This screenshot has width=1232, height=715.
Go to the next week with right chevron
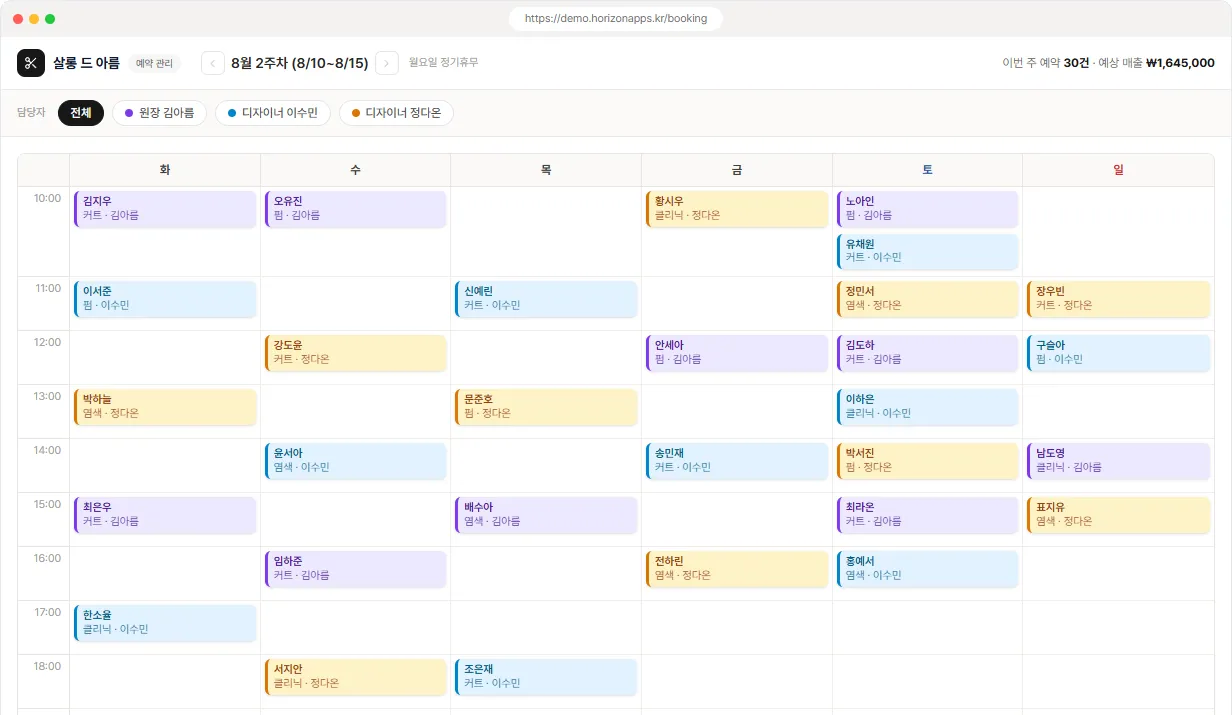click(387, 63)
